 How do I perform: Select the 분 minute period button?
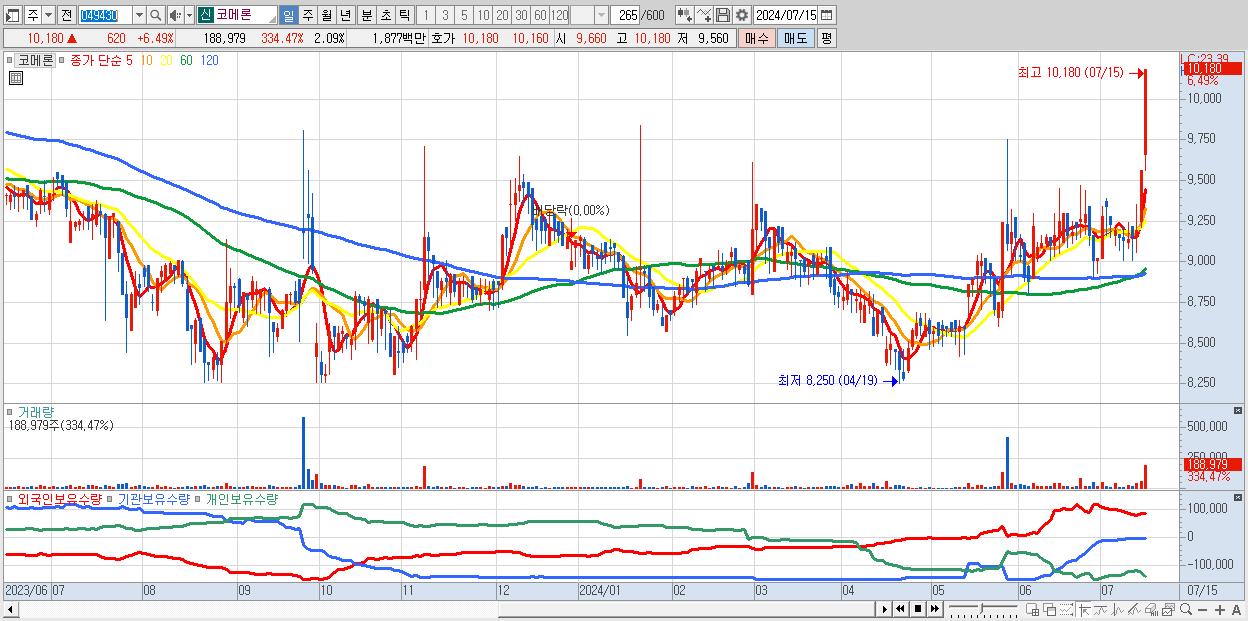click(x=367, y=15)
